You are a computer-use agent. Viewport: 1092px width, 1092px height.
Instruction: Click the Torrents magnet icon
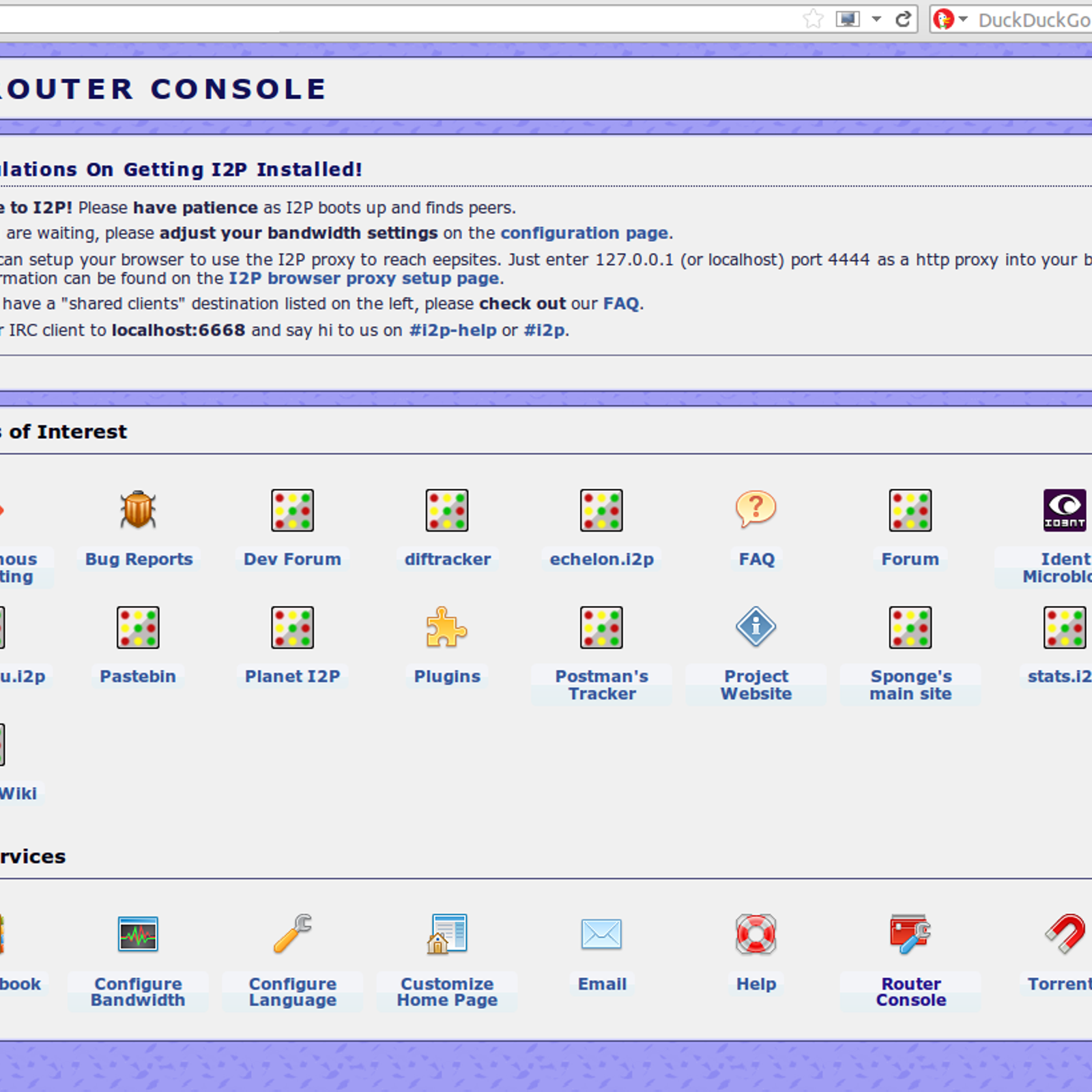[1065, 934]
